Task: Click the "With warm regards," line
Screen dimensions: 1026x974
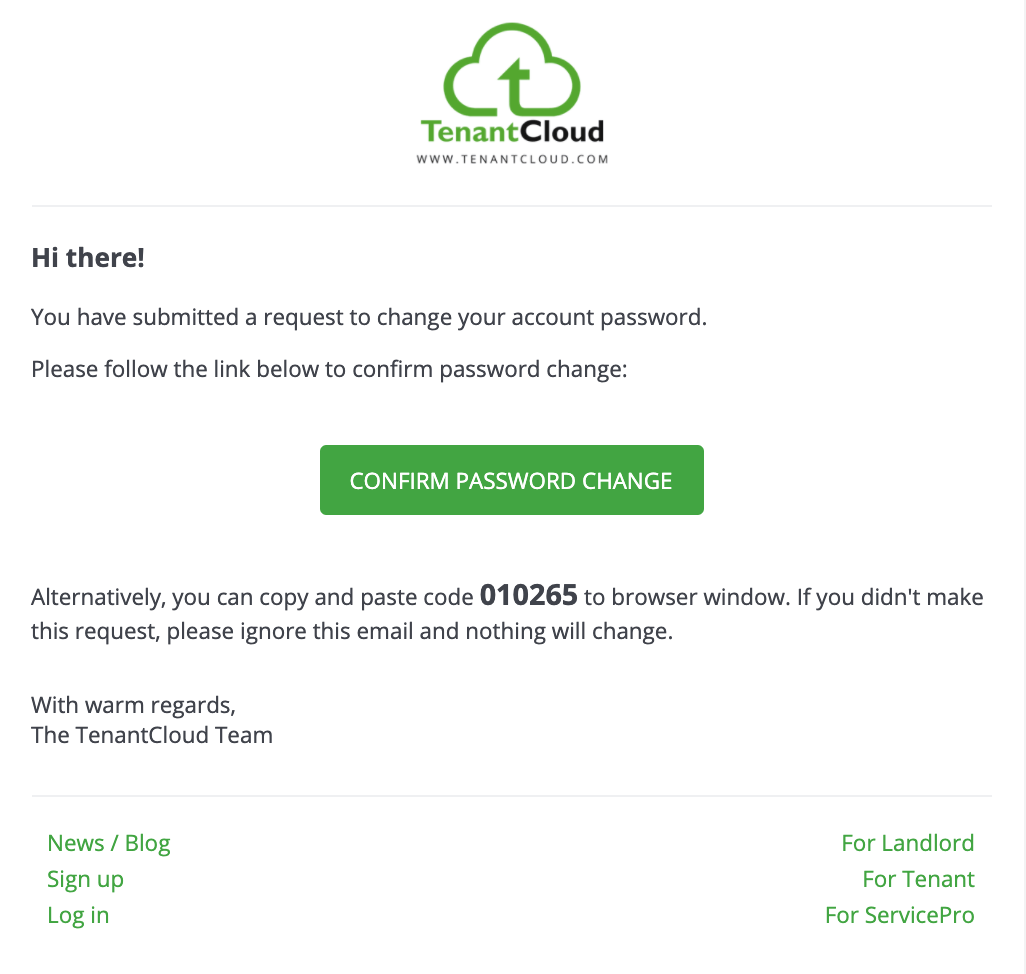Action: click(133, 705)
